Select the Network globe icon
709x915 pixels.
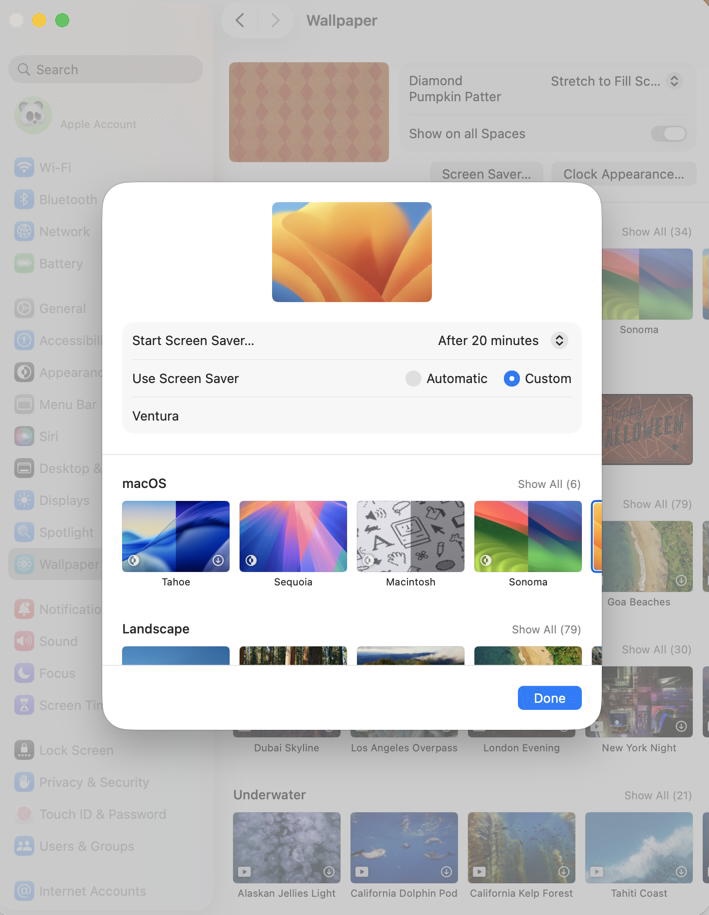tap(24, 232)
